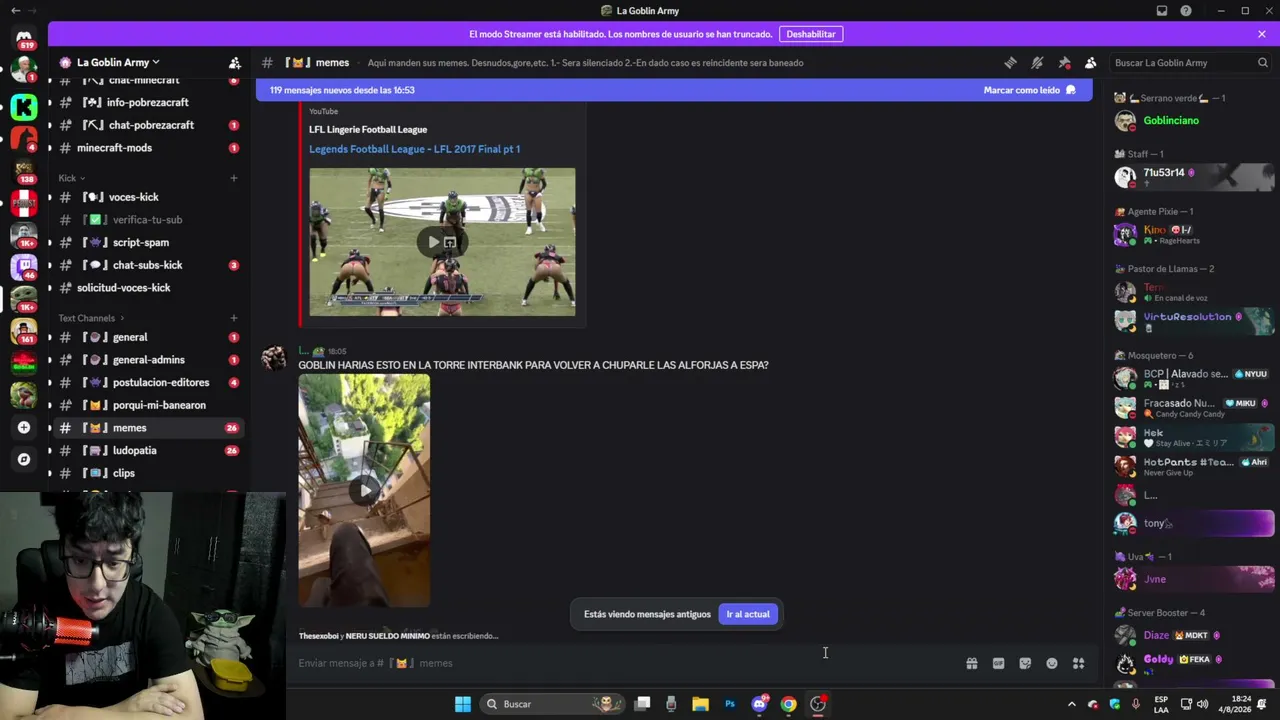Open Jvne member profile
Screen dimensions: 1280x720
tap(1194, 579)
